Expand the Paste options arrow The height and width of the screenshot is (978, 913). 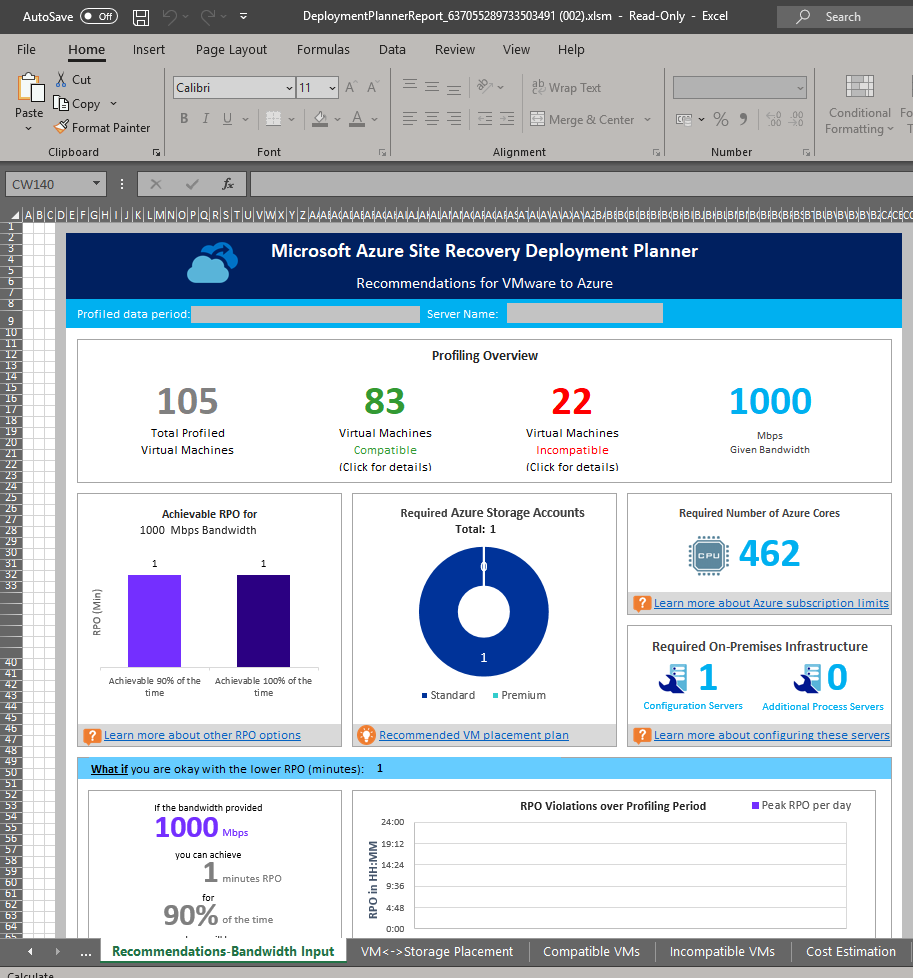(29, 128)
